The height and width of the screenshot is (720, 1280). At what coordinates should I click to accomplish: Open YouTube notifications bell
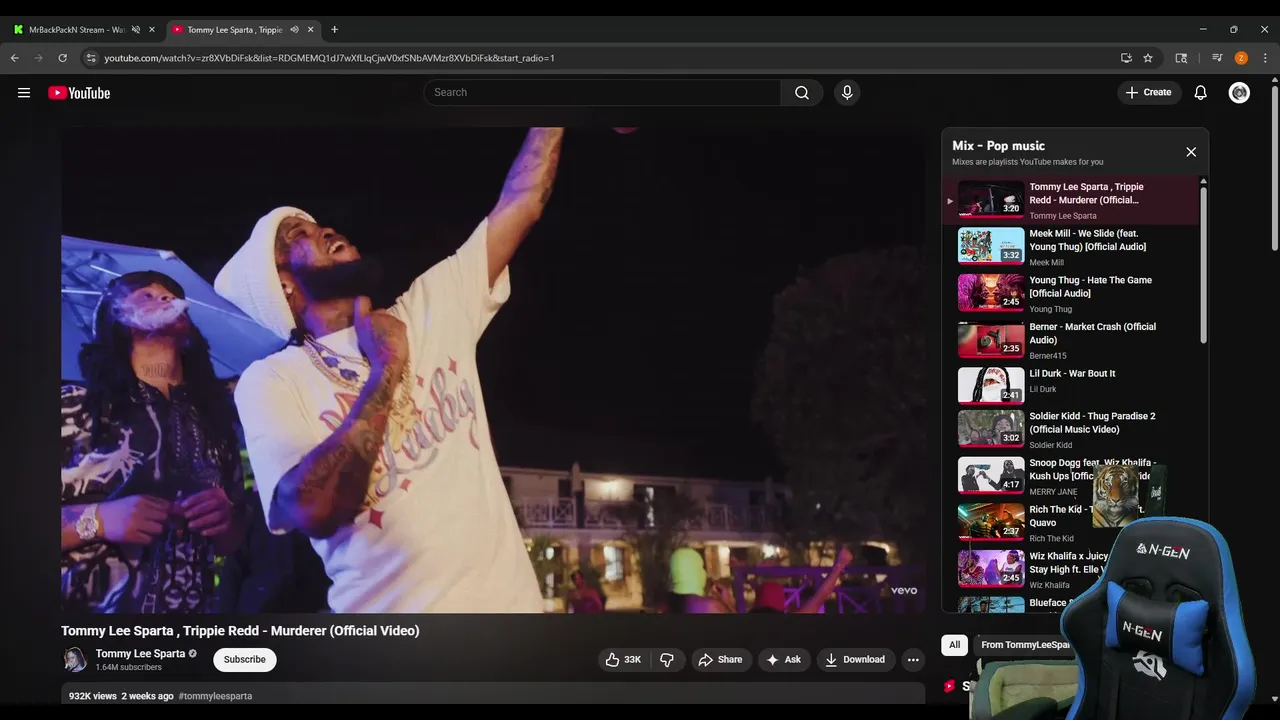tap(1201, 93)
